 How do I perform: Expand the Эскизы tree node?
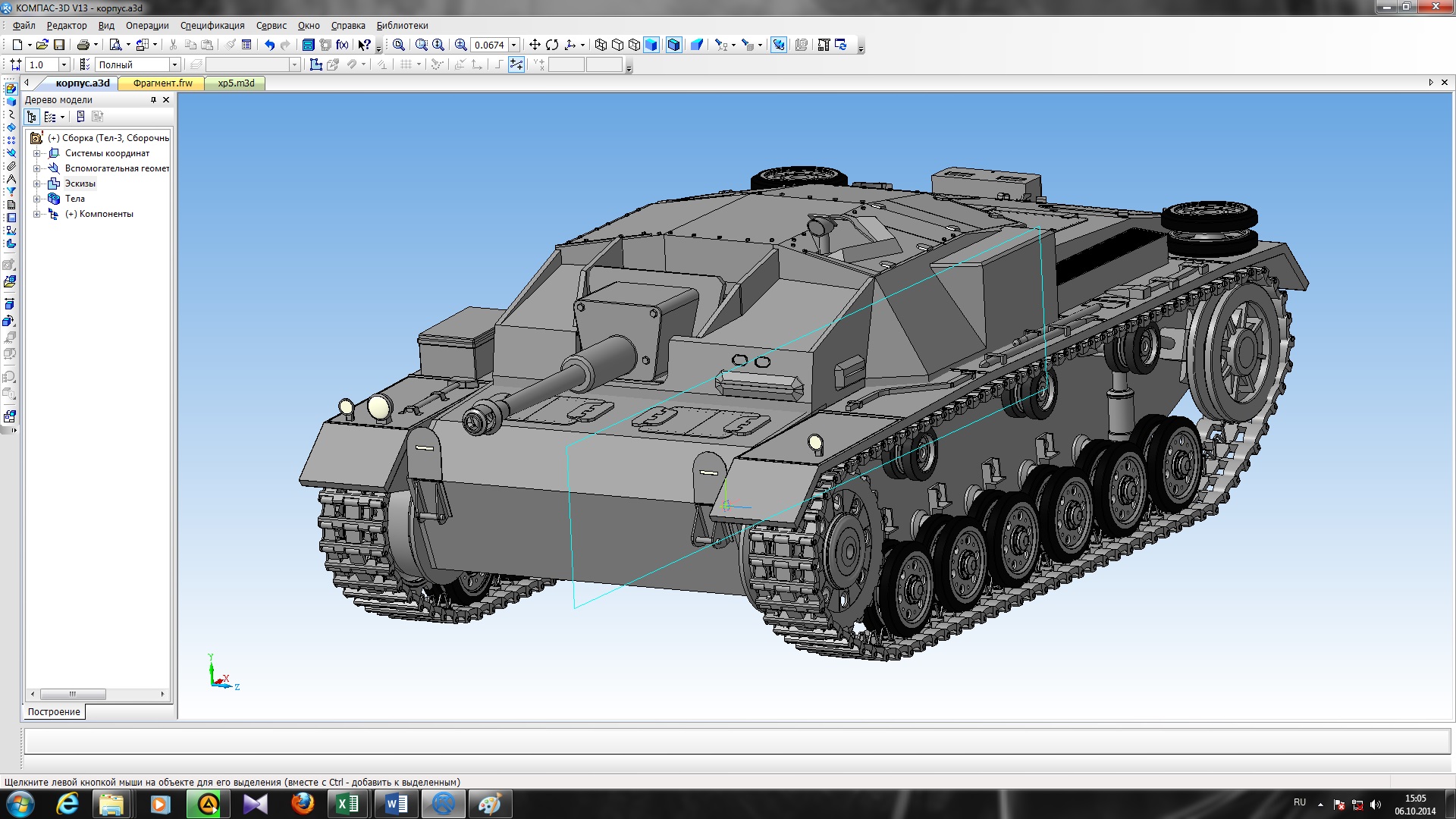[36, 184]
